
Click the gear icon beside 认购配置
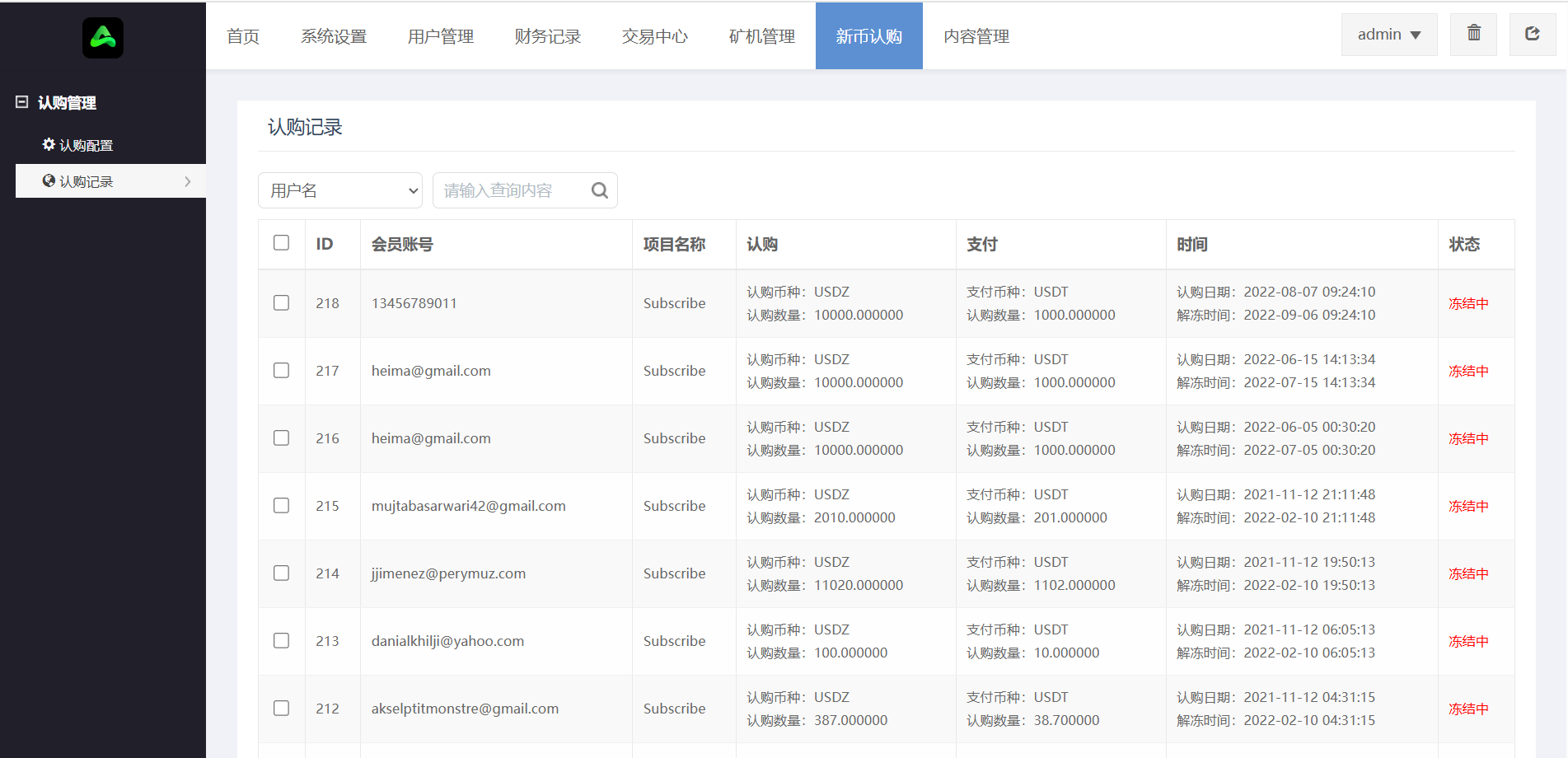[49, 145]
